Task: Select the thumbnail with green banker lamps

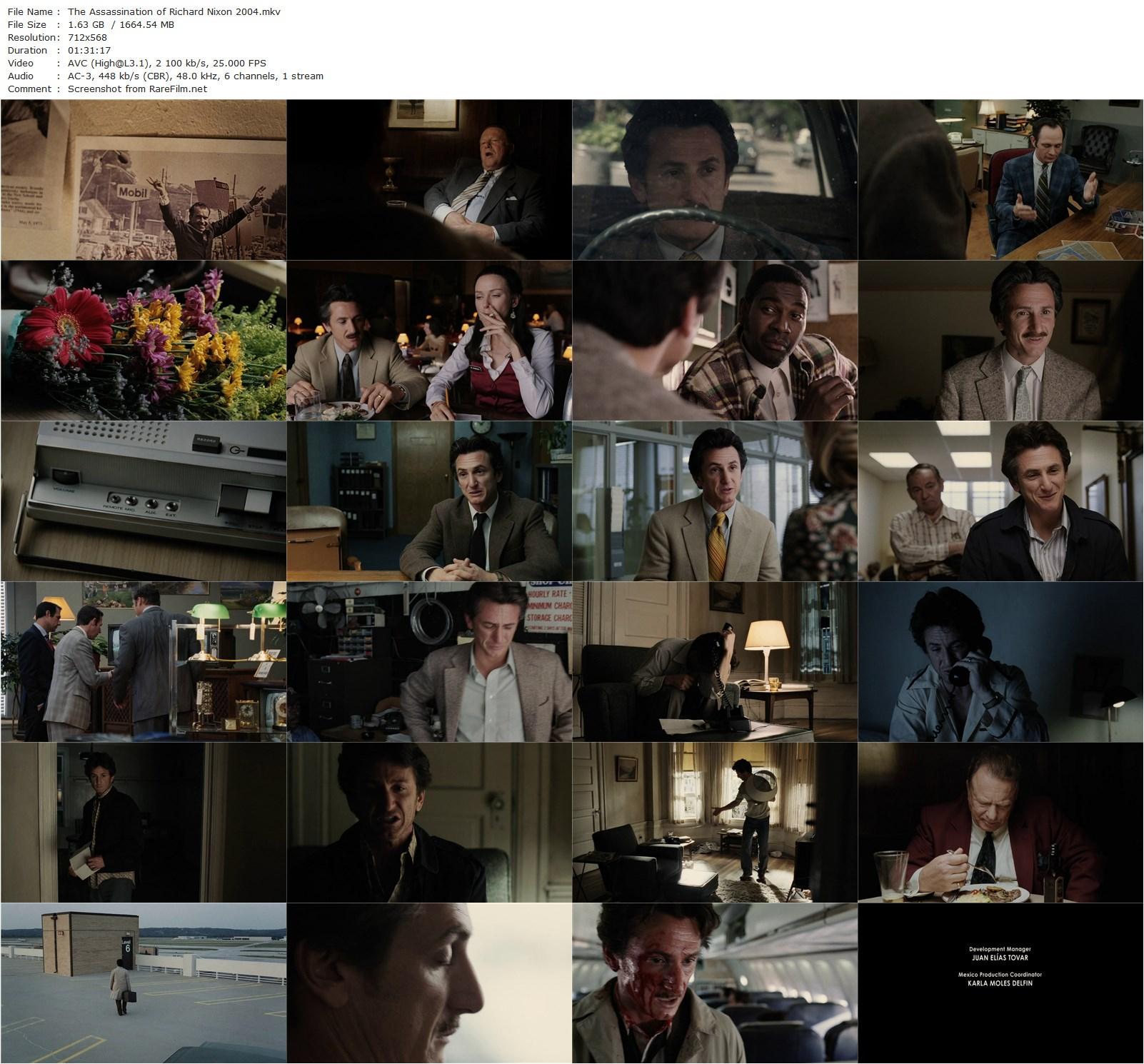Action: tap(144, 662)
